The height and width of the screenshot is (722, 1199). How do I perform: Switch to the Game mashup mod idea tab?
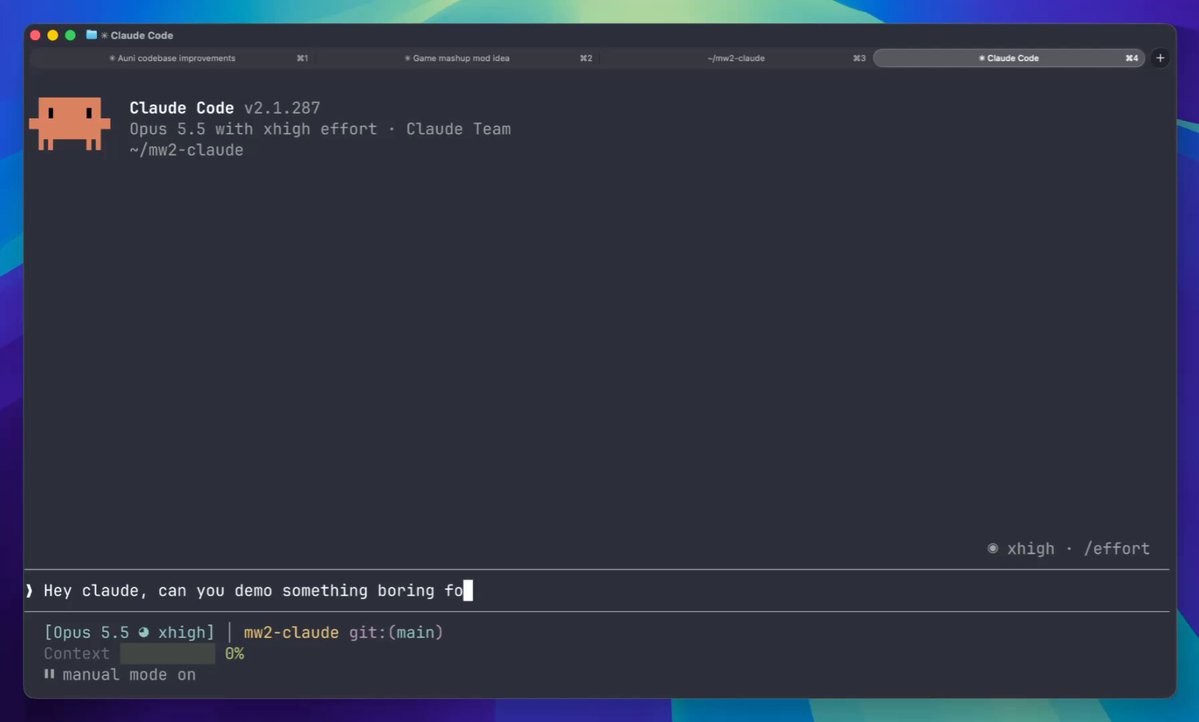point(457,58)
